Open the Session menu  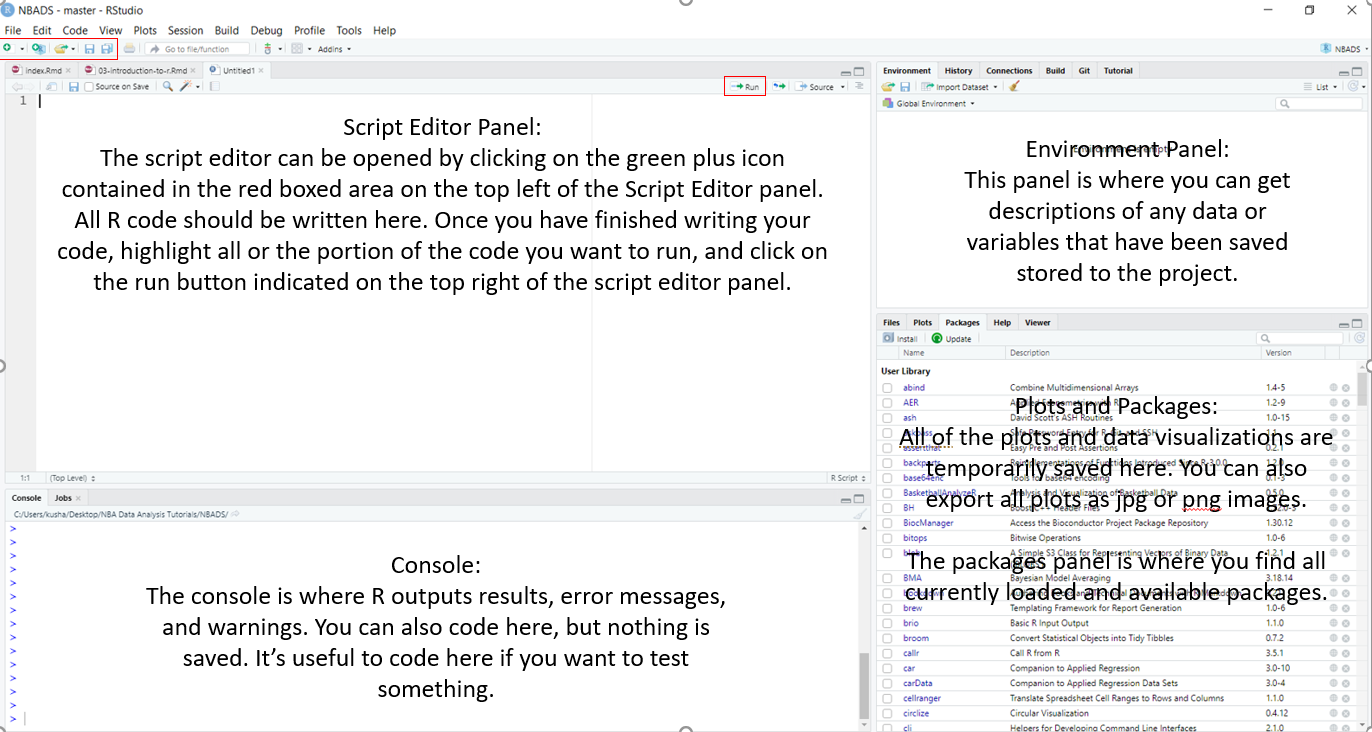click(x=185, y=31)
